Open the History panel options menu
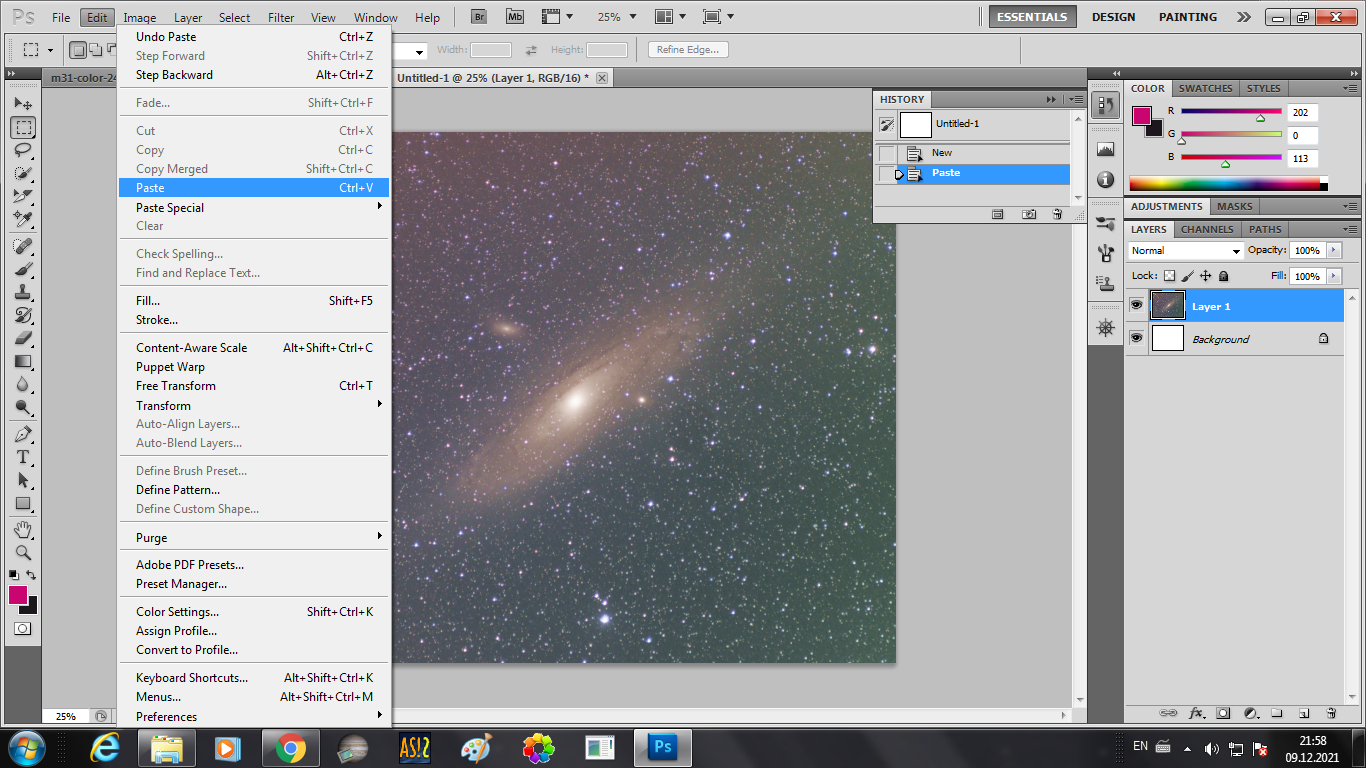 coord(1075,99)
